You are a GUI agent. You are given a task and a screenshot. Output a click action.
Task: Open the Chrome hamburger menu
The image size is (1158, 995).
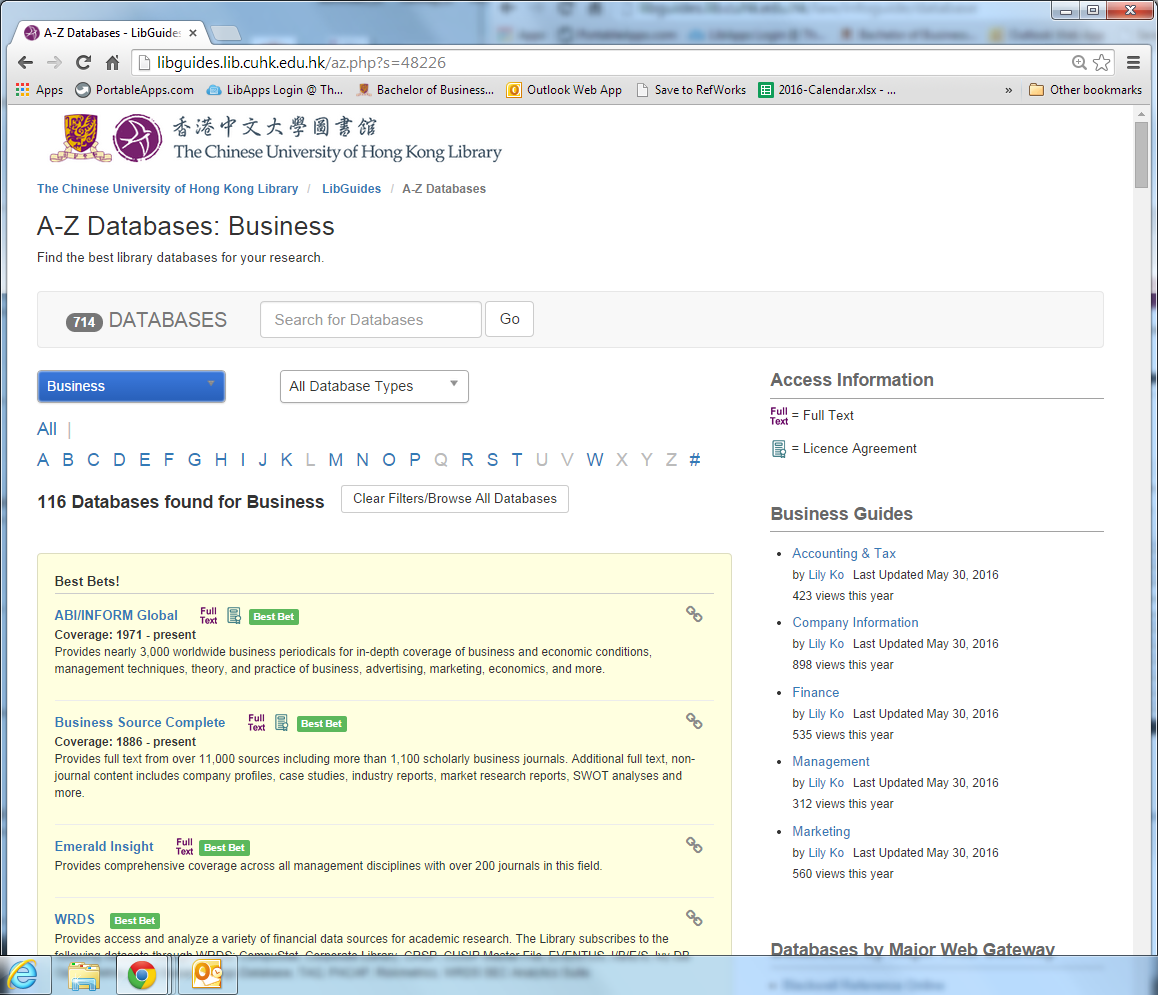point(1134,63)
